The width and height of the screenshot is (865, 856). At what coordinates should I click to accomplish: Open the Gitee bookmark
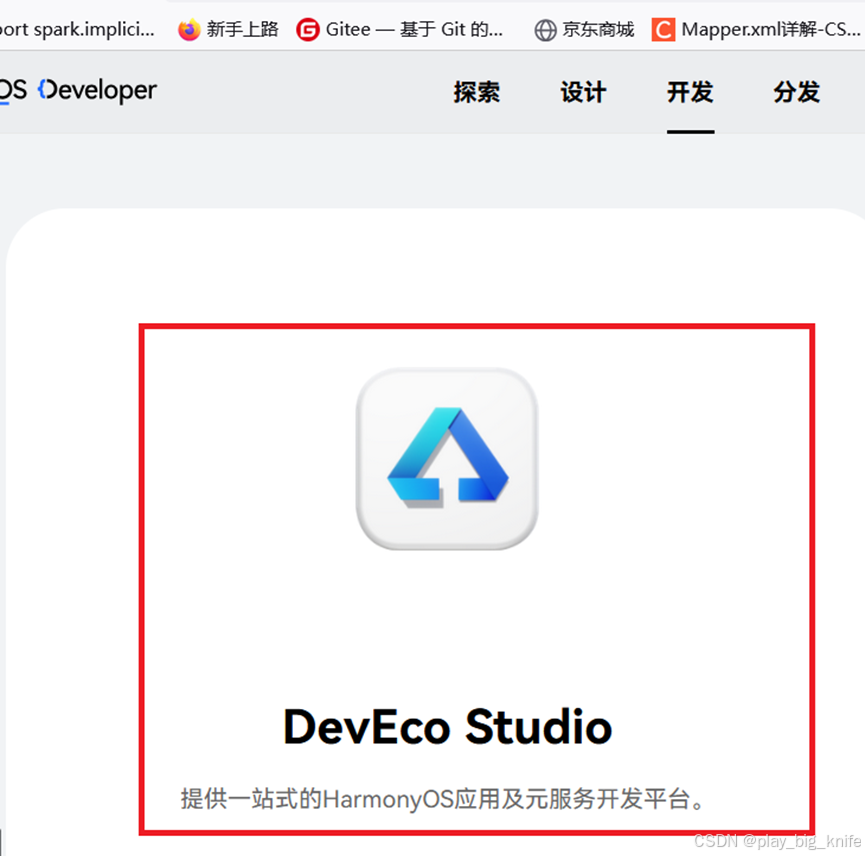pos(400,29)
